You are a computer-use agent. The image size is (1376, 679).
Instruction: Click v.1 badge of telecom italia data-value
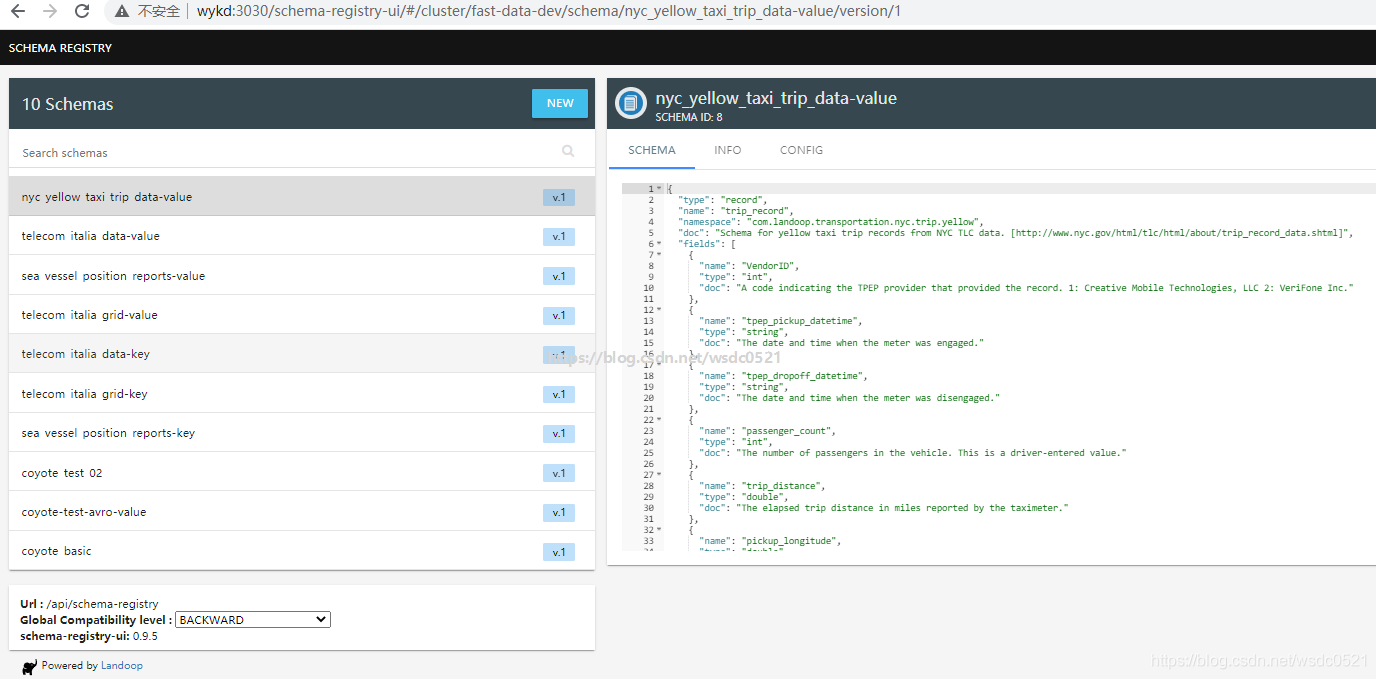pos(559,237)
